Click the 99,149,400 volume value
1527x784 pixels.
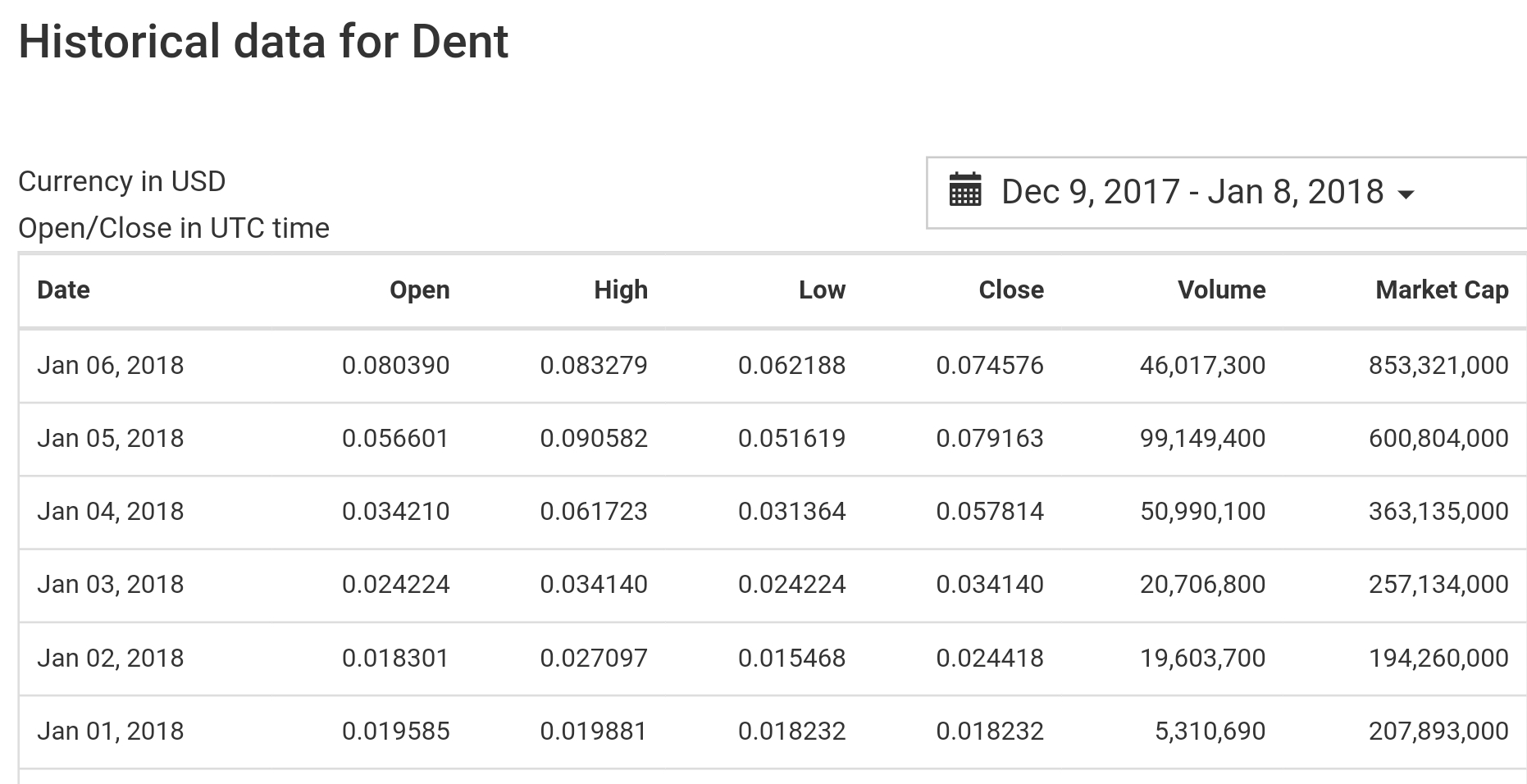pyautogui.click(x=1202, y=438)
